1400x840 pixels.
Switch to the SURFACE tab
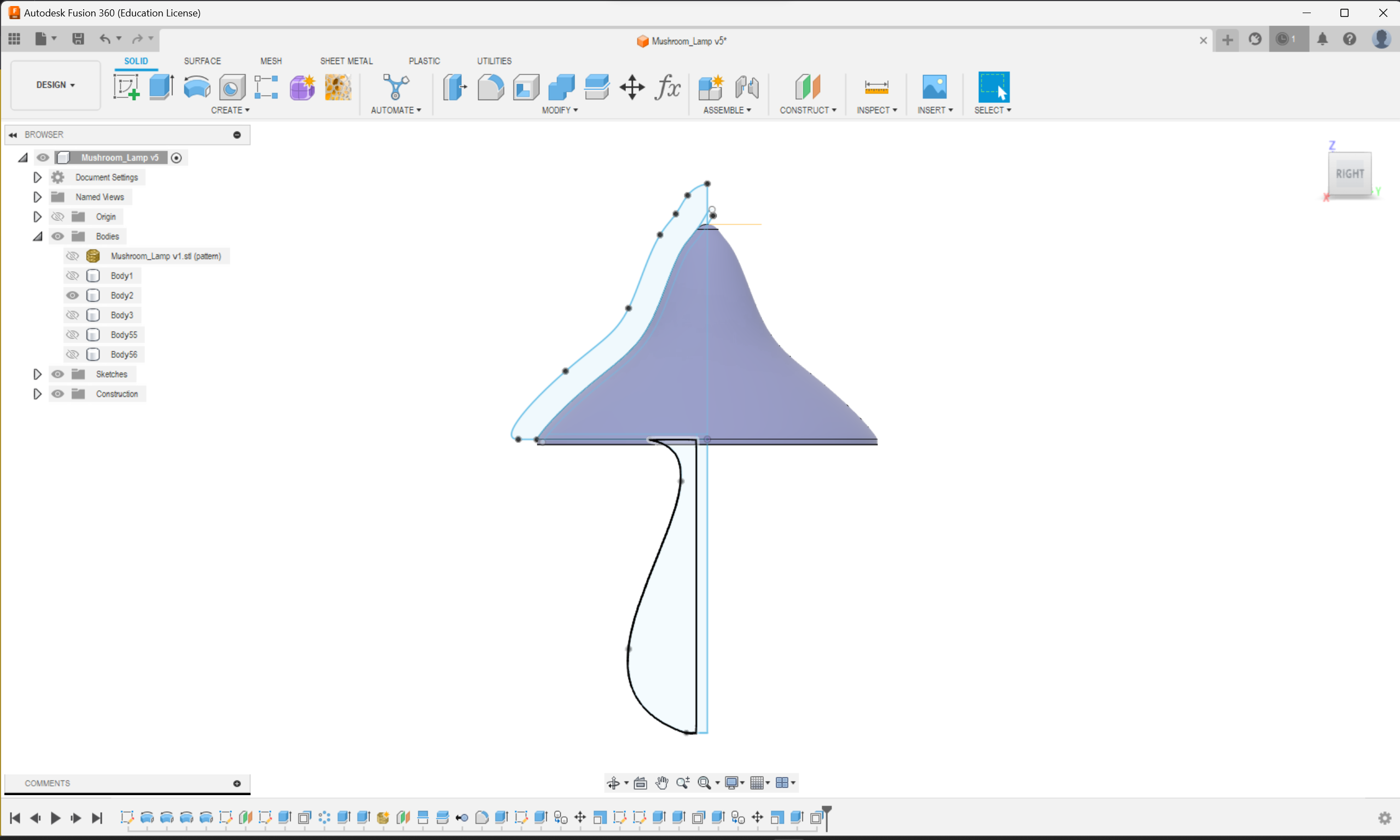coord(202,61)
